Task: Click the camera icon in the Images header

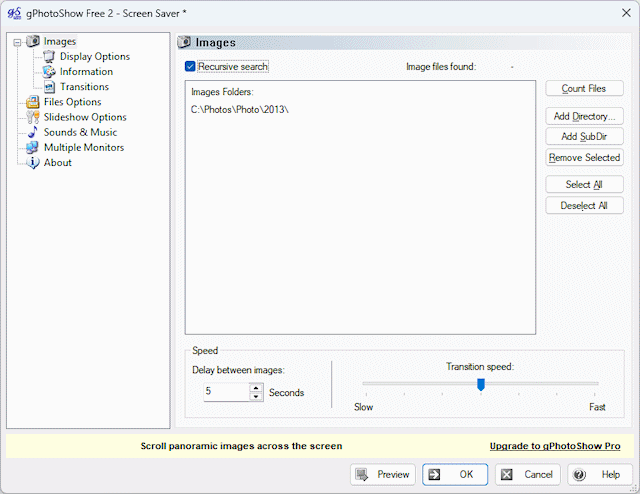Action: point(184,42)
